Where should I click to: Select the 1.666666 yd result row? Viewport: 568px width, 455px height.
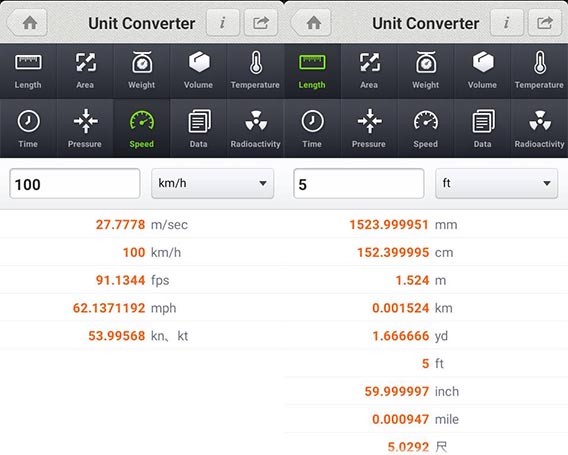click(x=426, y=336)
